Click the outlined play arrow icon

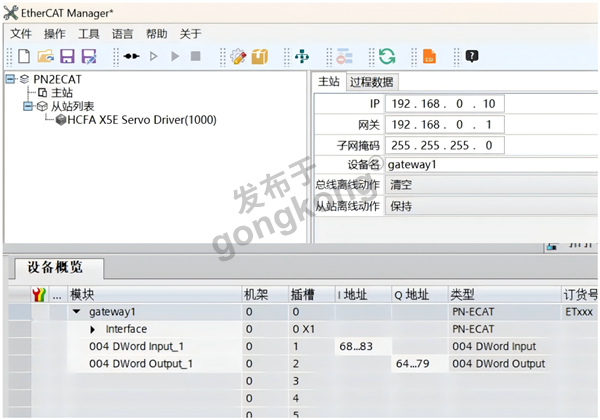coord(154,56)
